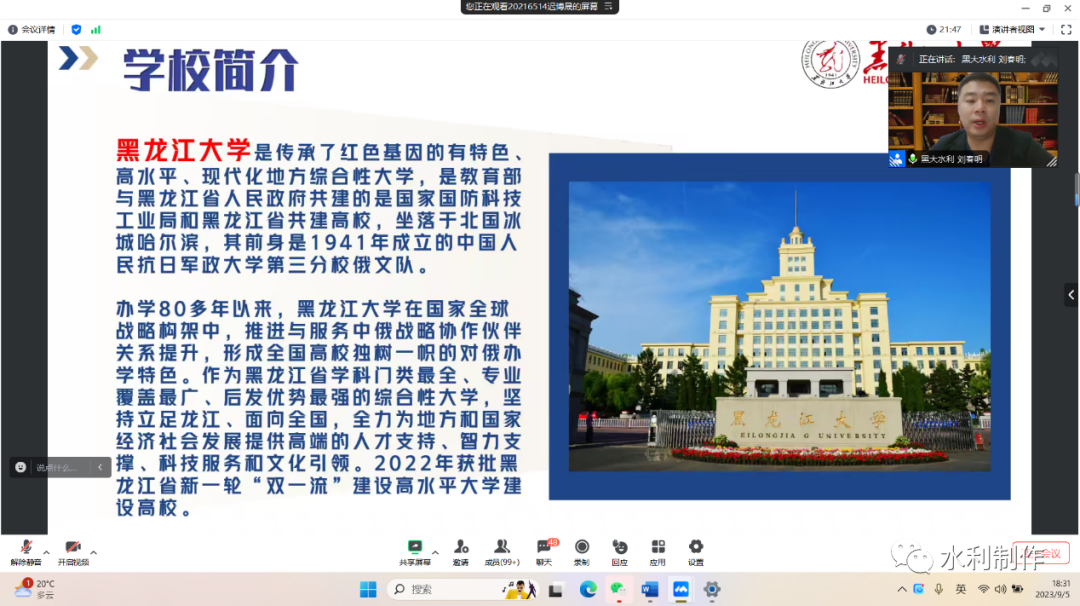This screenshot has height=606, width=1080.
Task: Expand video options arrow beside 开启视频
Action: click(94, 552)
